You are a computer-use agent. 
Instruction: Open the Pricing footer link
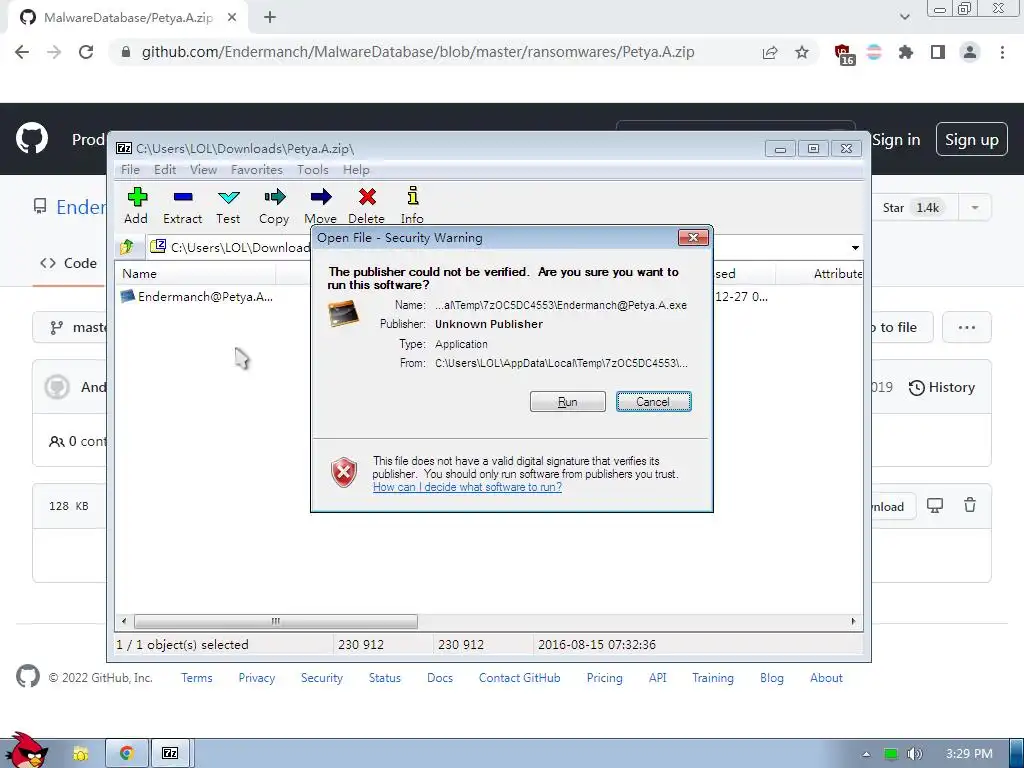[605, 678]
